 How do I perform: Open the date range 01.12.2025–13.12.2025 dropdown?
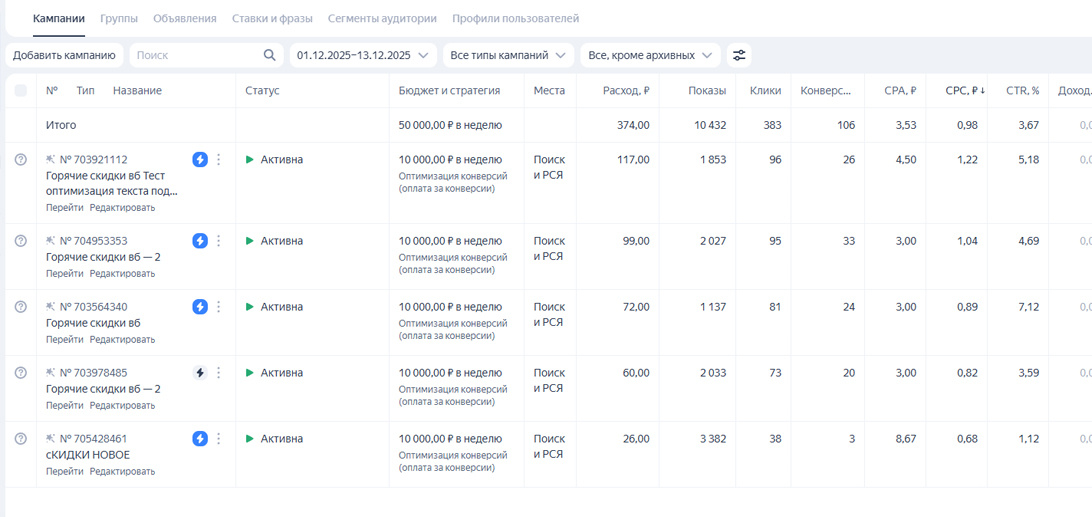tap(363, 55)
